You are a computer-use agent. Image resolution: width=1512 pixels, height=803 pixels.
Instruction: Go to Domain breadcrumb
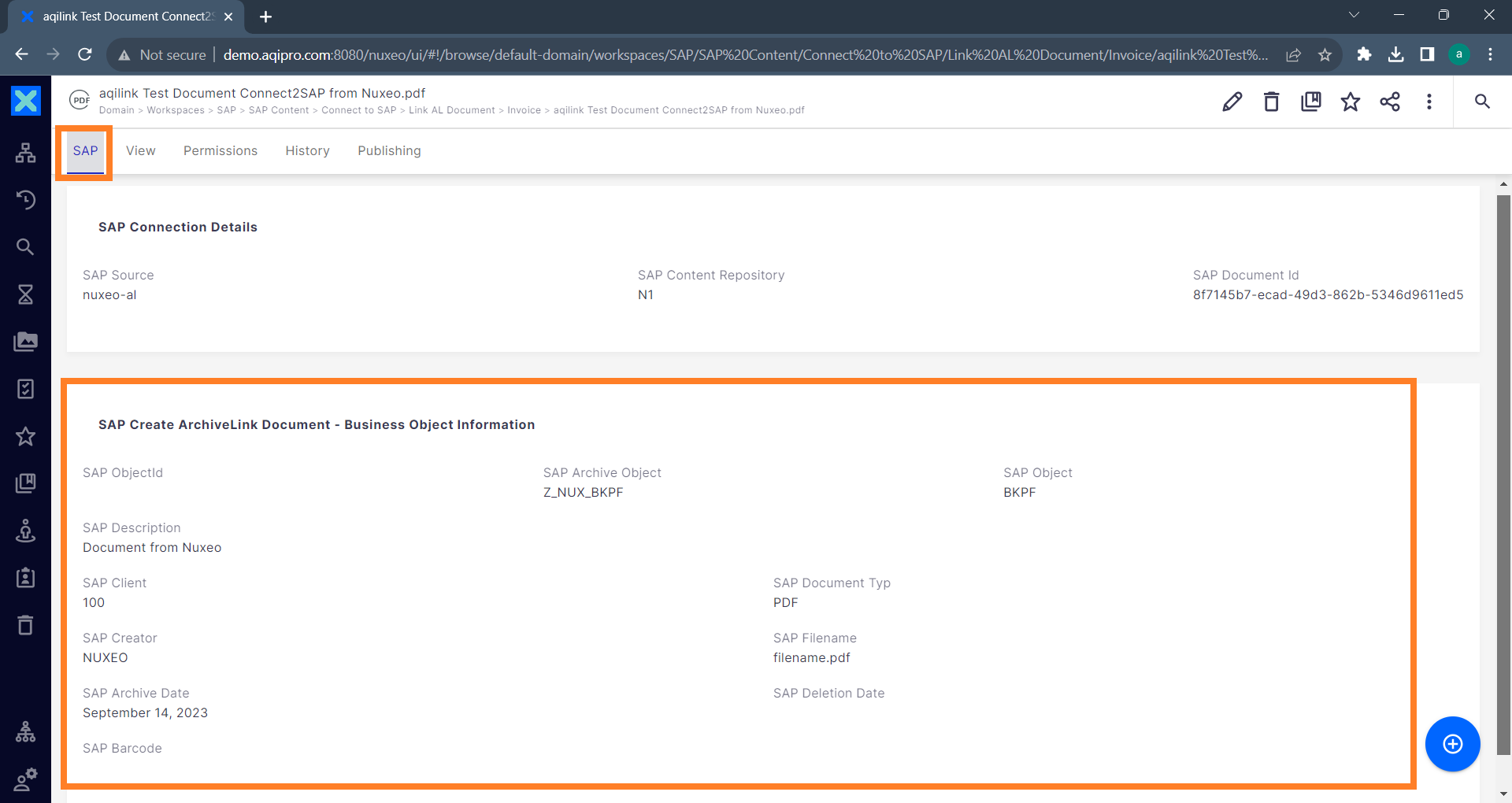117,110
